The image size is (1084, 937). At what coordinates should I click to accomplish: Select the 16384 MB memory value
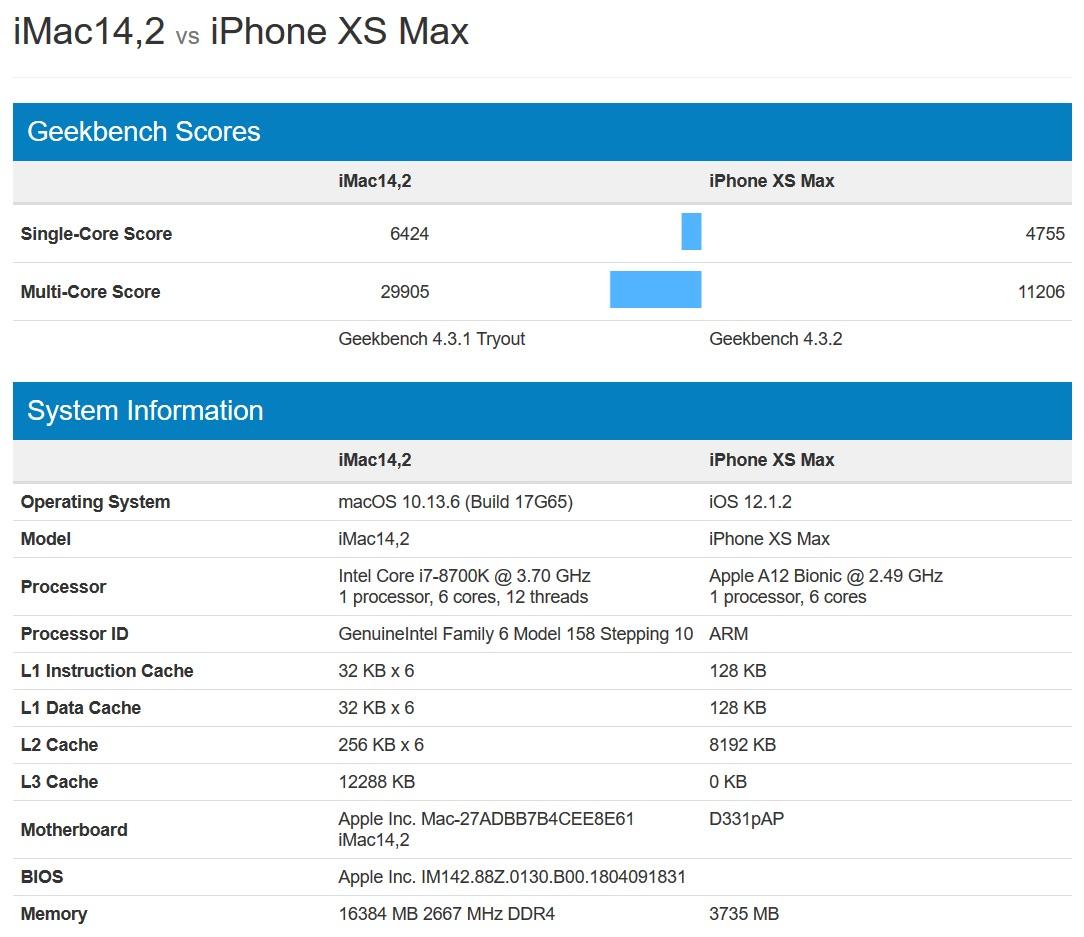coord(447,913)
